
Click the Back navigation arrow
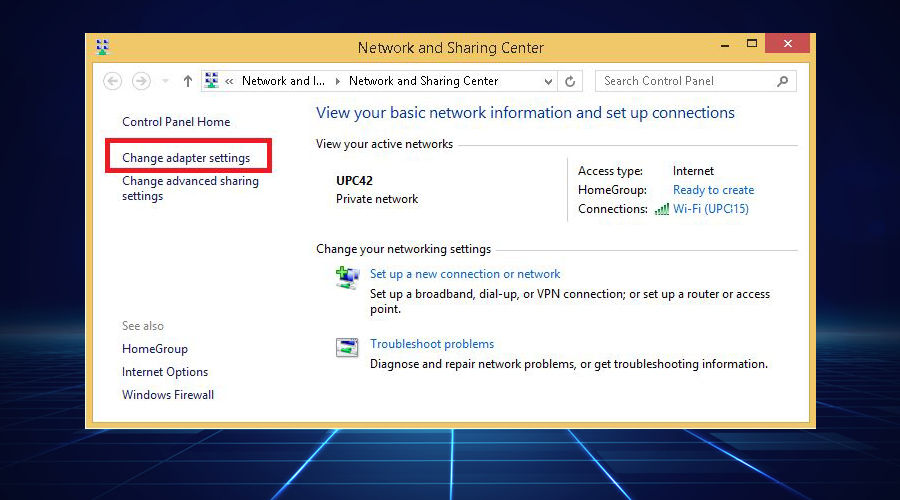(112, 81)
